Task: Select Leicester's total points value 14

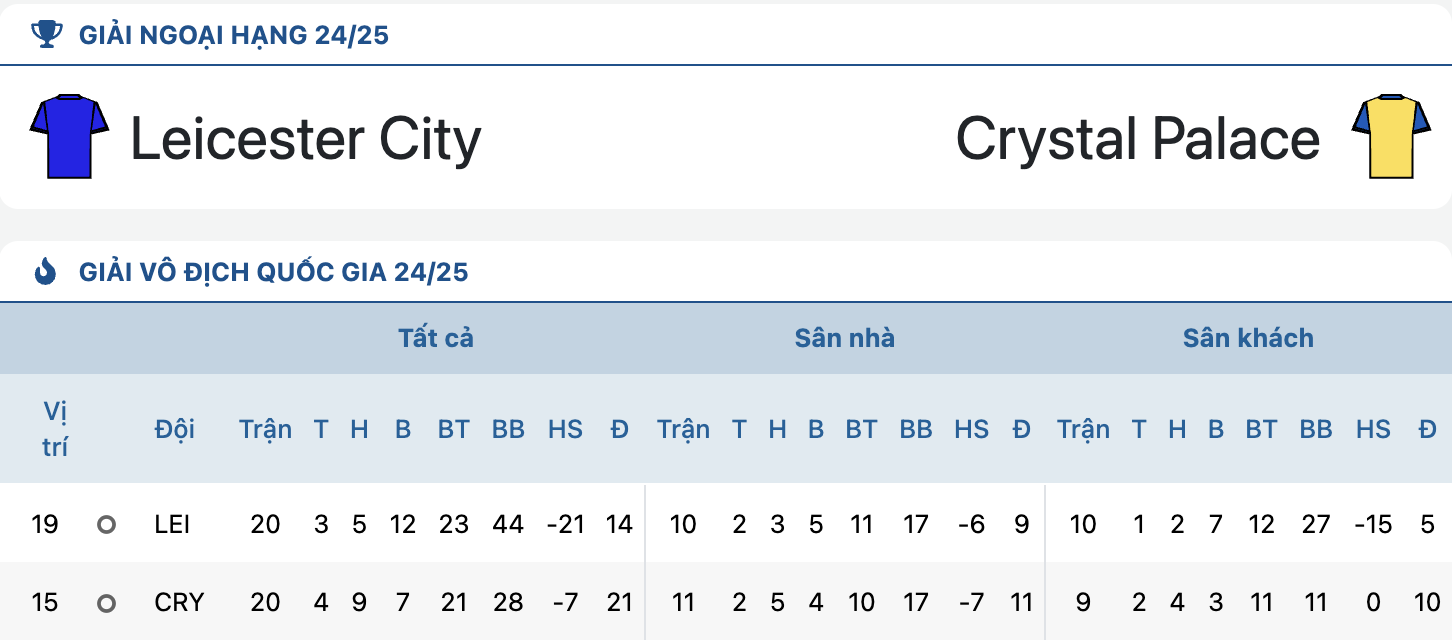Action: pos(620,524)
